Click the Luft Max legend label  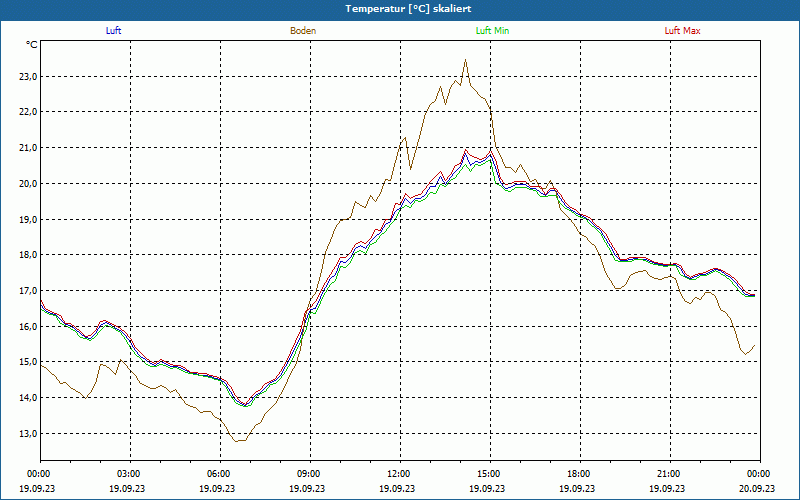tap(683, 31)
